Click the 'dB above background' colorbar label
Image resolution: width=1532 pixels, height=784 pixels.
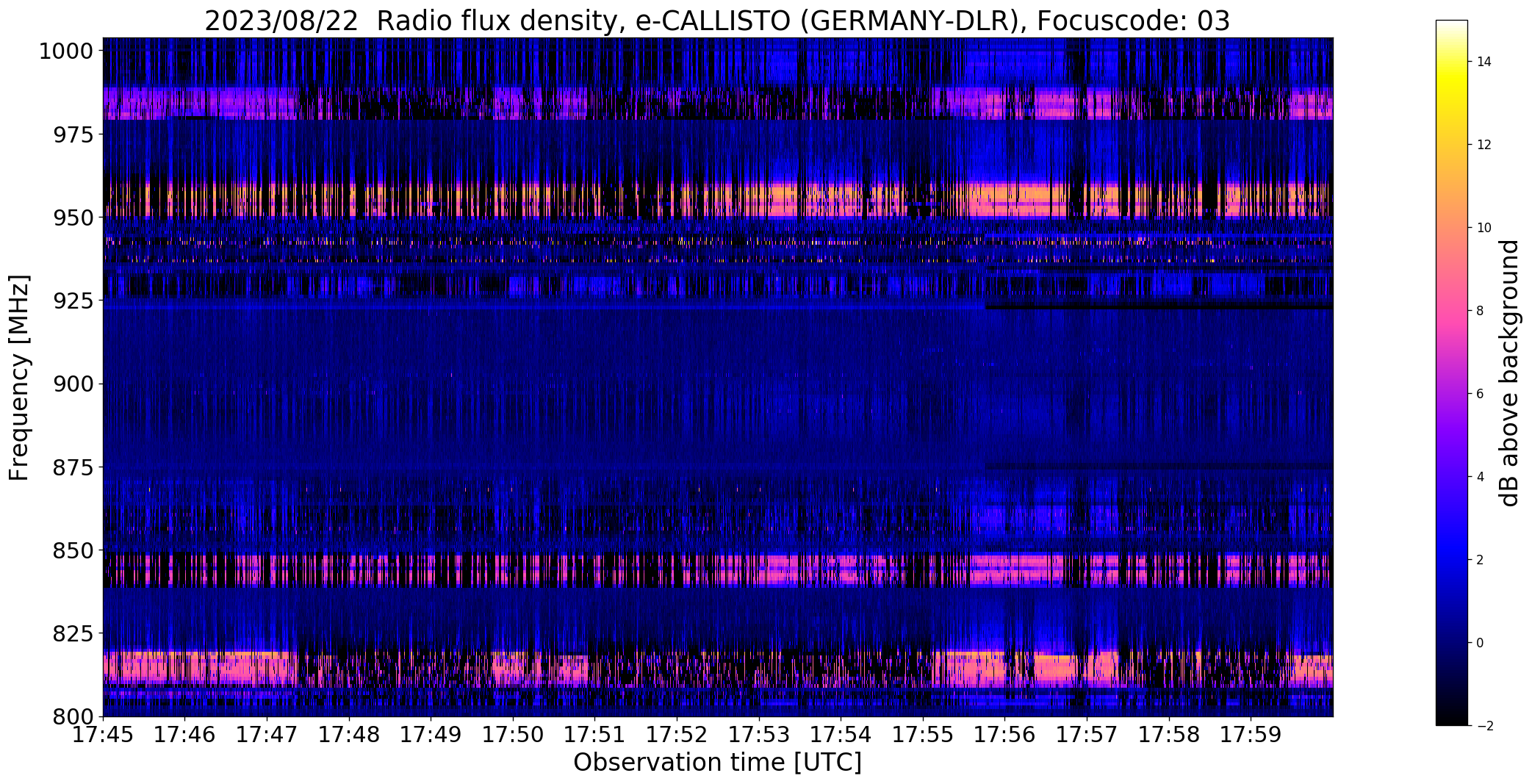point(1509,373)
